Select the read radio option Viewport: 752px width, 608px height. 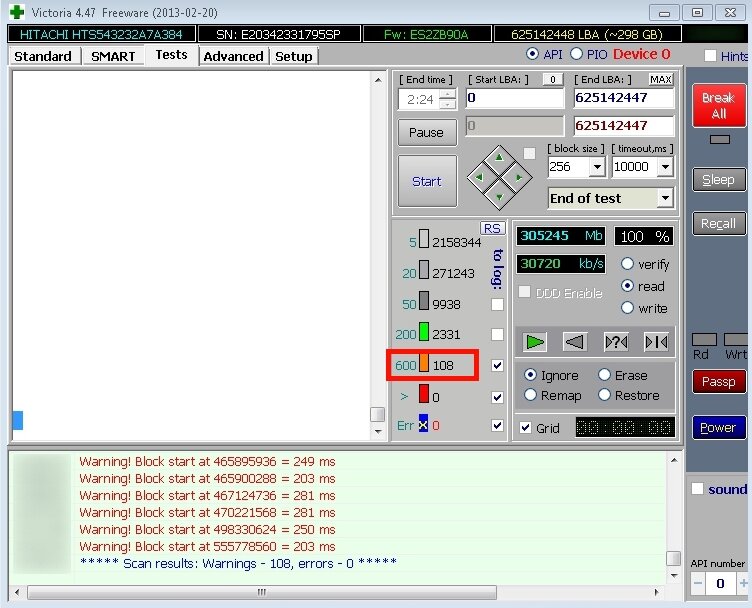[627, 286]
